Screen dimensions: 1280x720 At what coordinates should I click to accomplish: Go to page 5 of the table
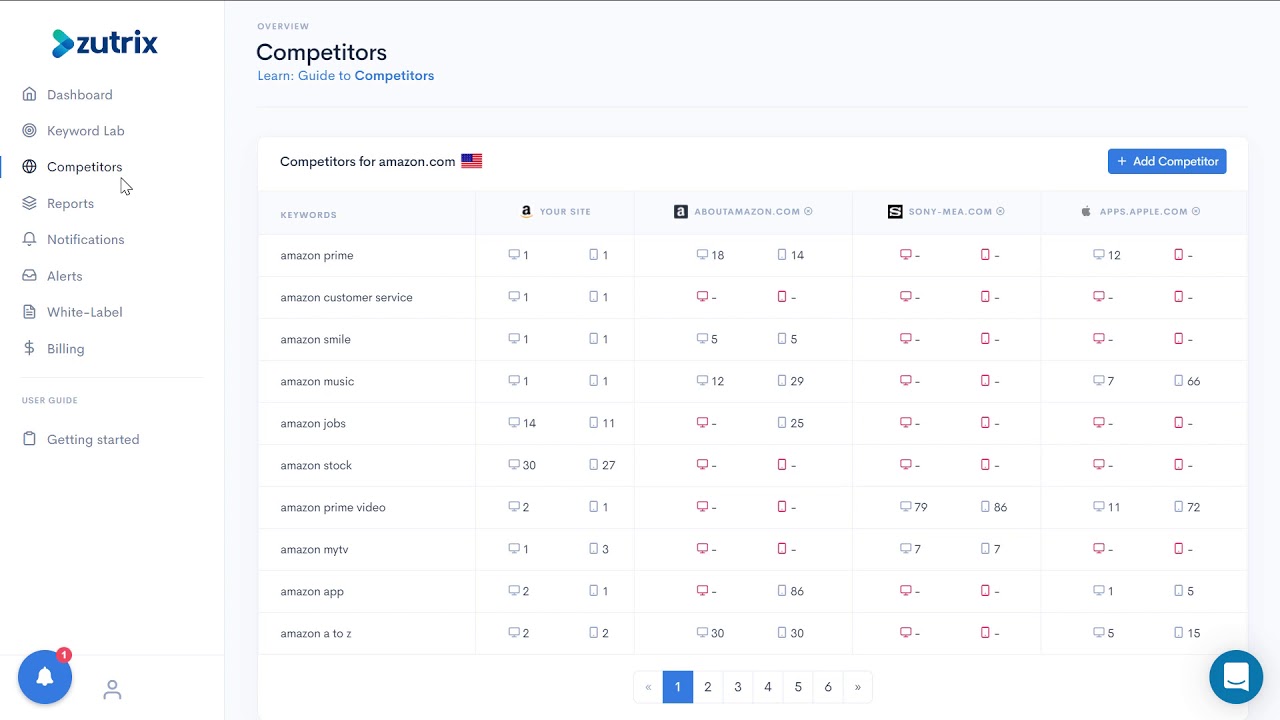tap(798, 687)
